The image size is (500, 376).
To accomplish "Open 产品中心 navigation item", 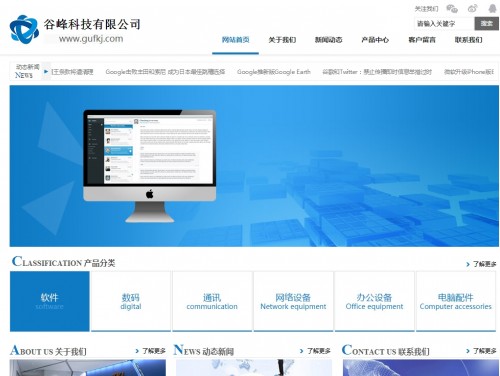I will [x=375, y=40].
